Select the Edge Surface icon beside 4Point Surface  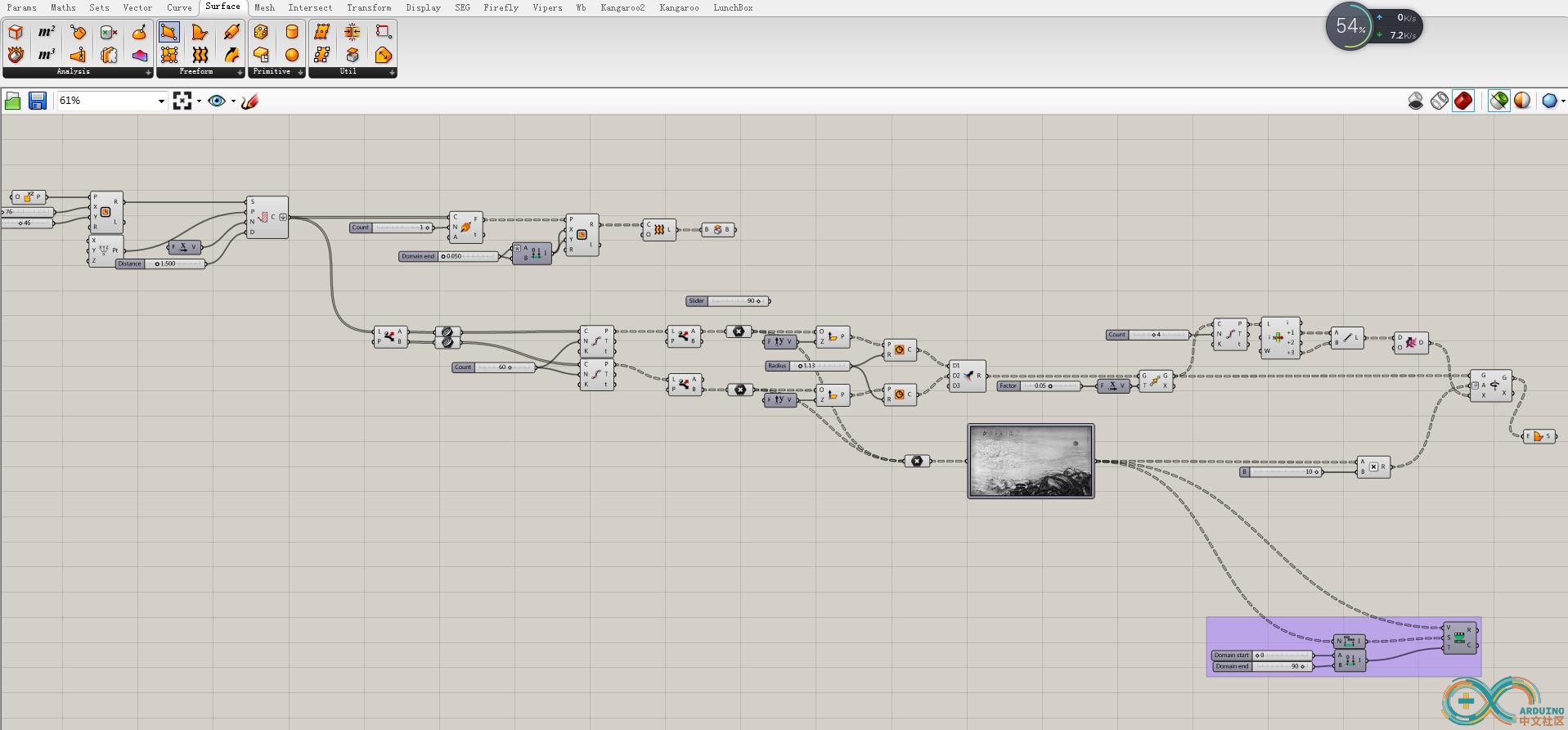click(x=200, y=32)
